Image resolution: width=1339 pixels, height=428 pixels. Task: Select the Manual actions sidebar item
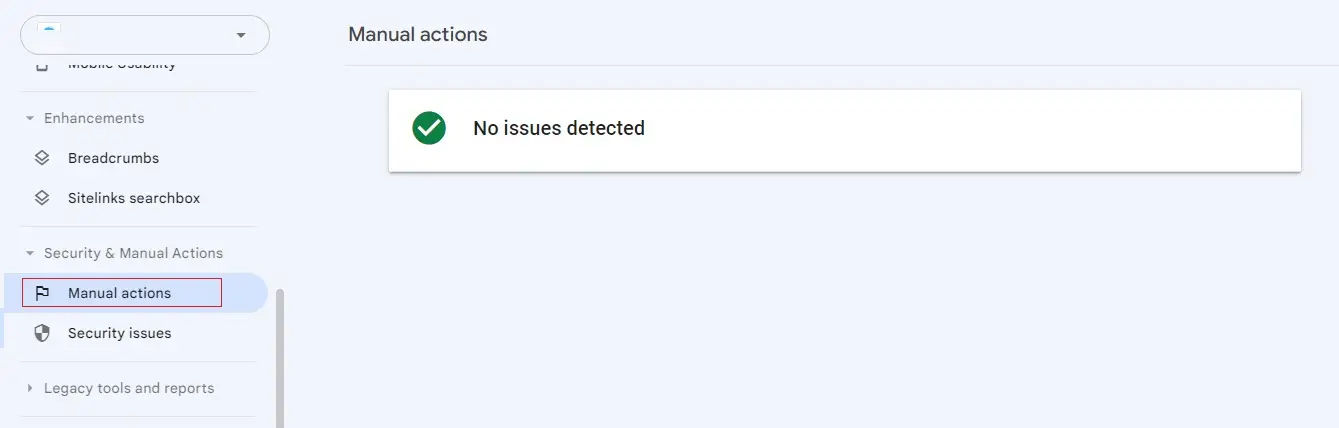coord(134,293)
